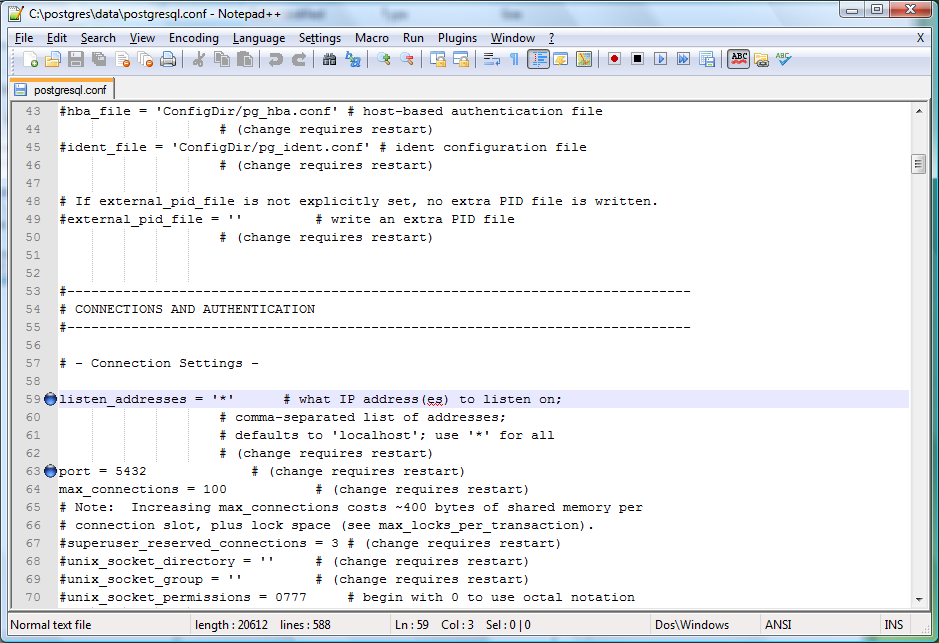Screen dimensions: 939x643
Task: Run macro multiple times icon
Action: pos(683,59)
